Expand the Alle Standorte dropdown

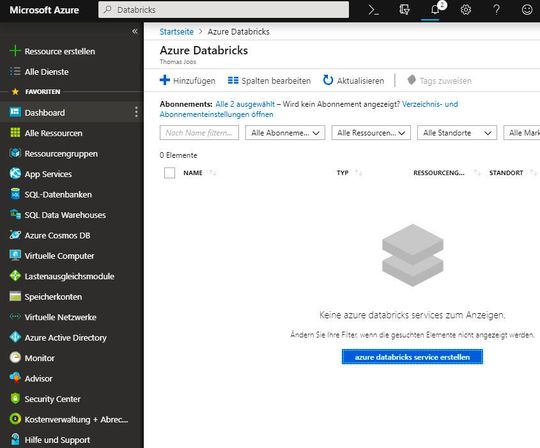coord(457,133)
